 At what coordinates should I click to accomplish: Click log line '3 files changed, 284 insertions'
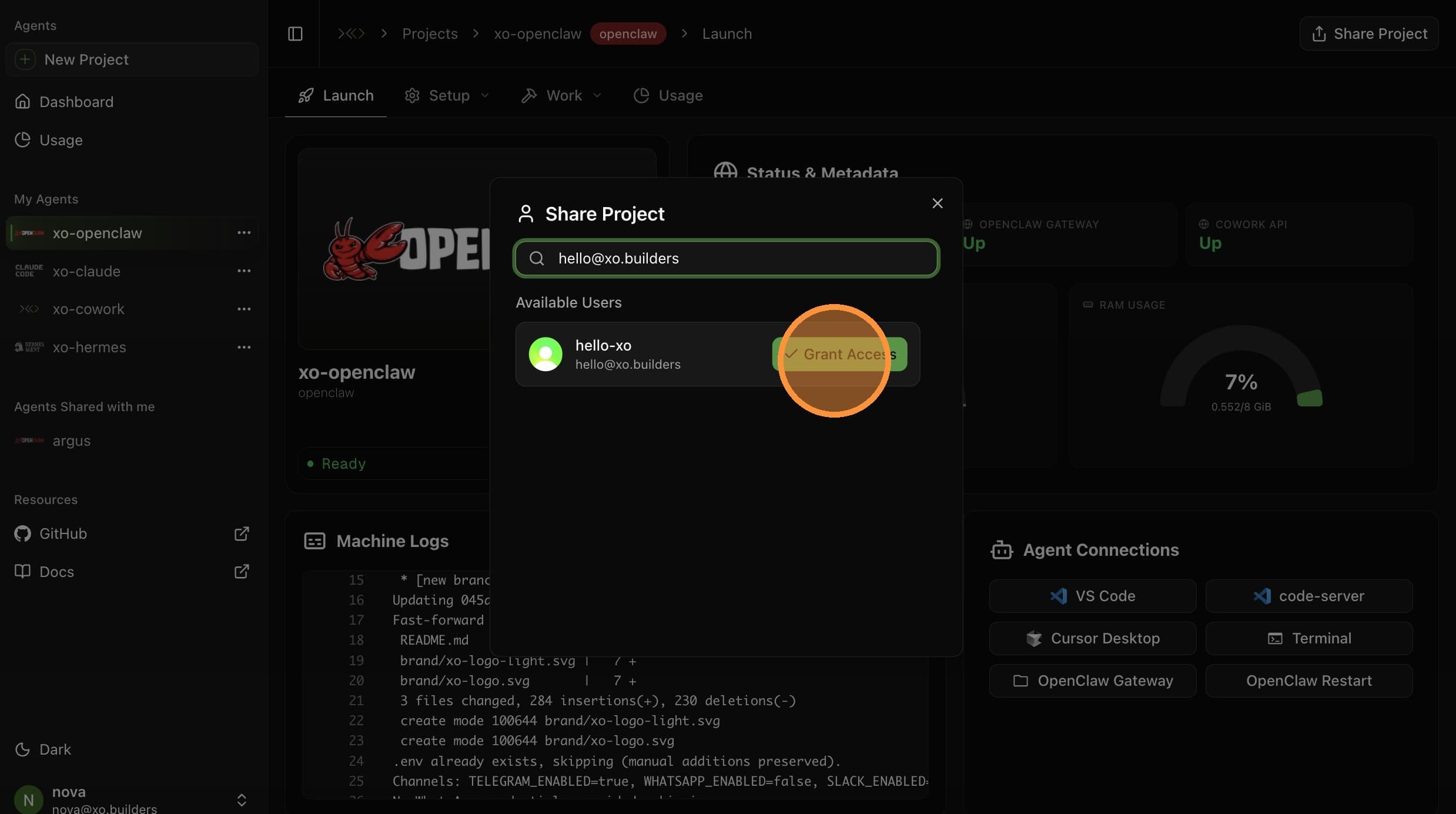coord(598,700)
